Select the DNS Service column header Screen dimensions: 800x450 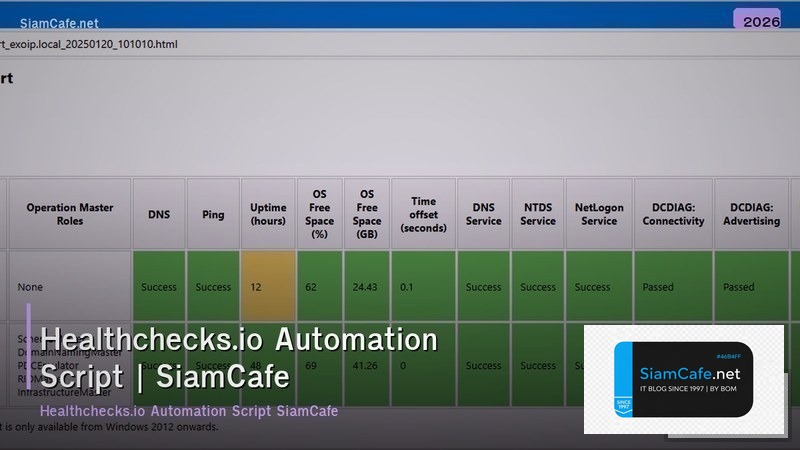484,214
